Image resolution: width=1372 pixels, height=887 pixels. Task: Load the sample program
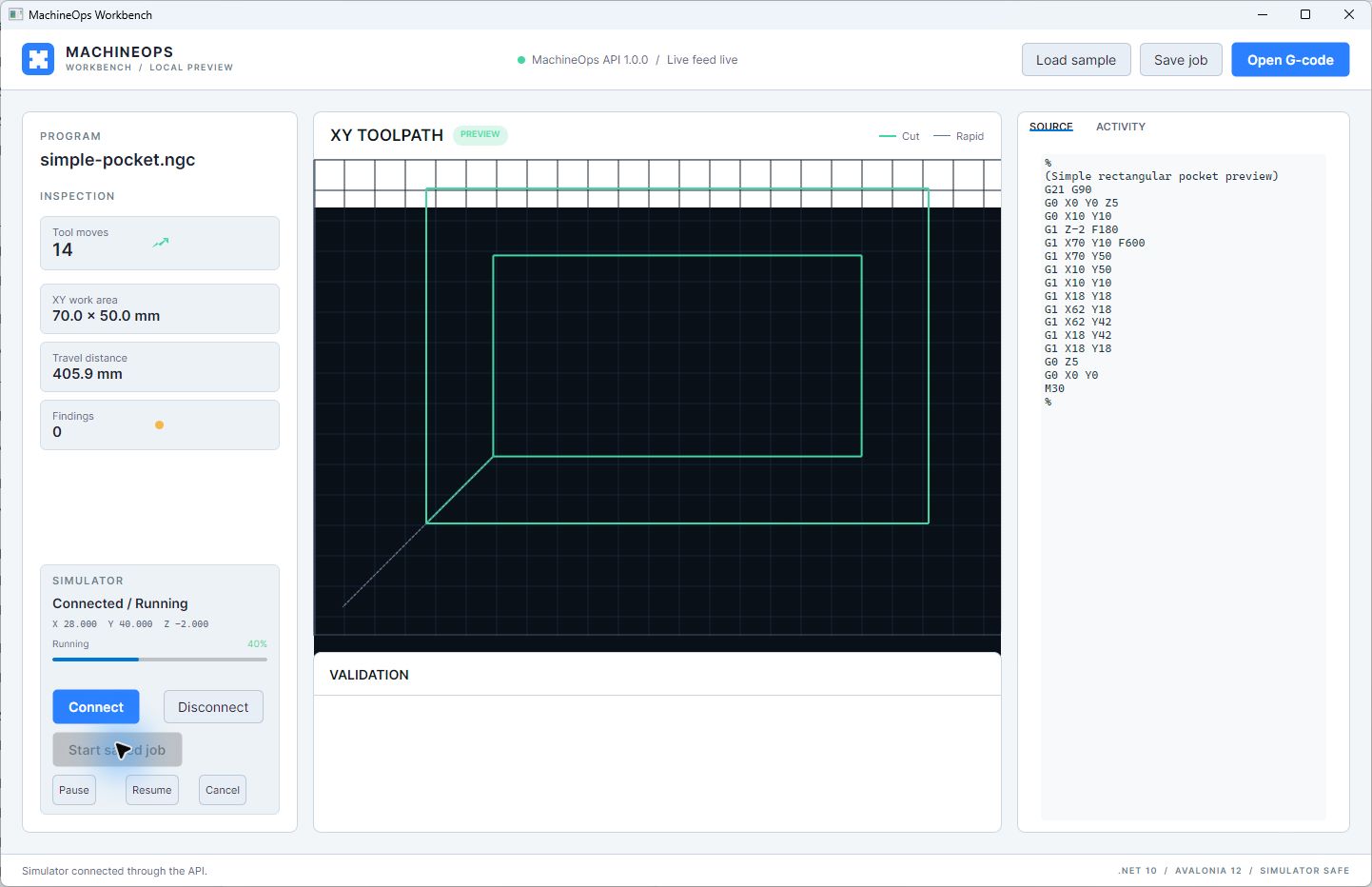pos(1076,60)
